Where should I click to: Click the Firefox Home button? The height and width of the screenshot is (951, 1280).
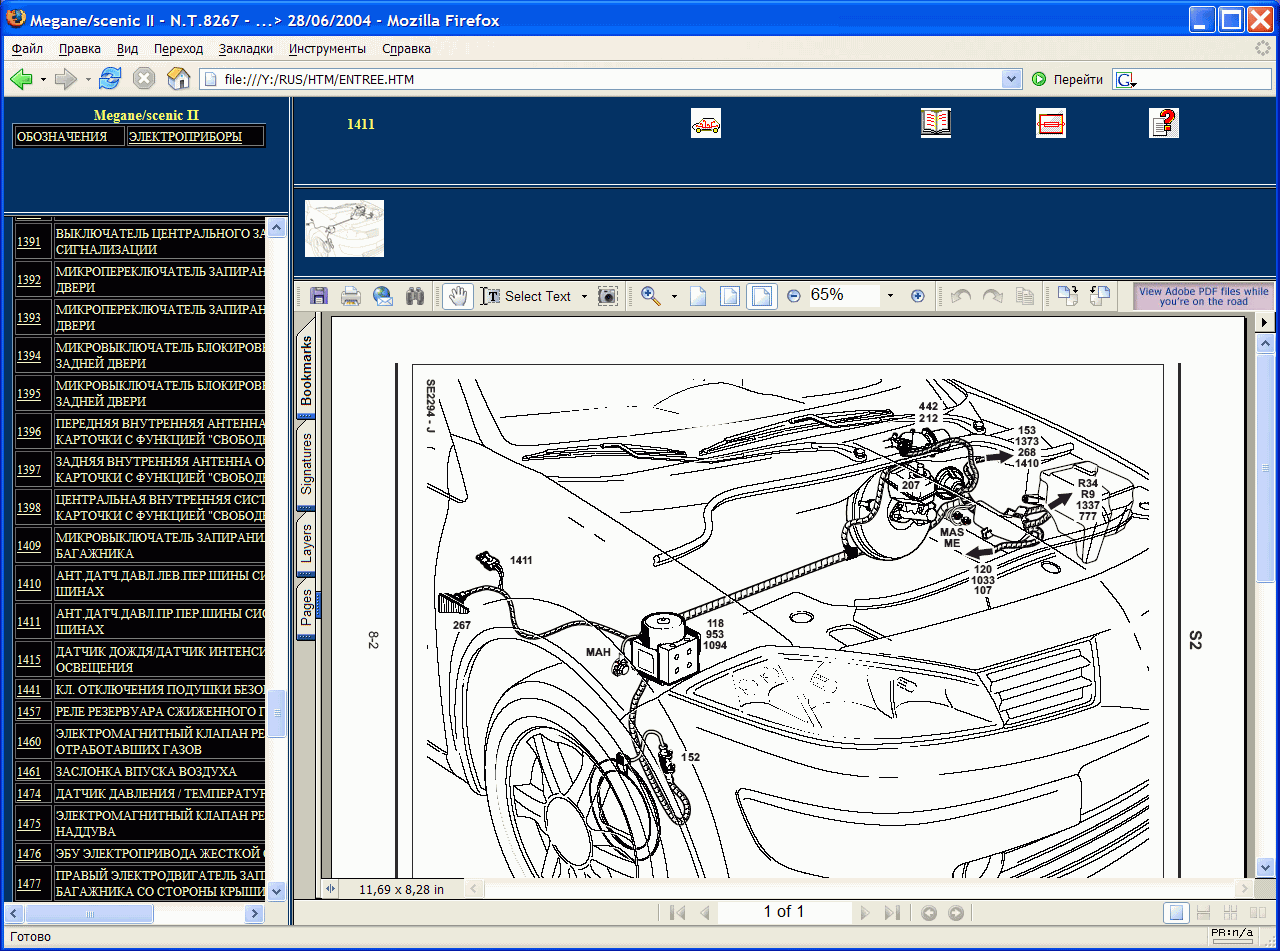pos(178,79)
